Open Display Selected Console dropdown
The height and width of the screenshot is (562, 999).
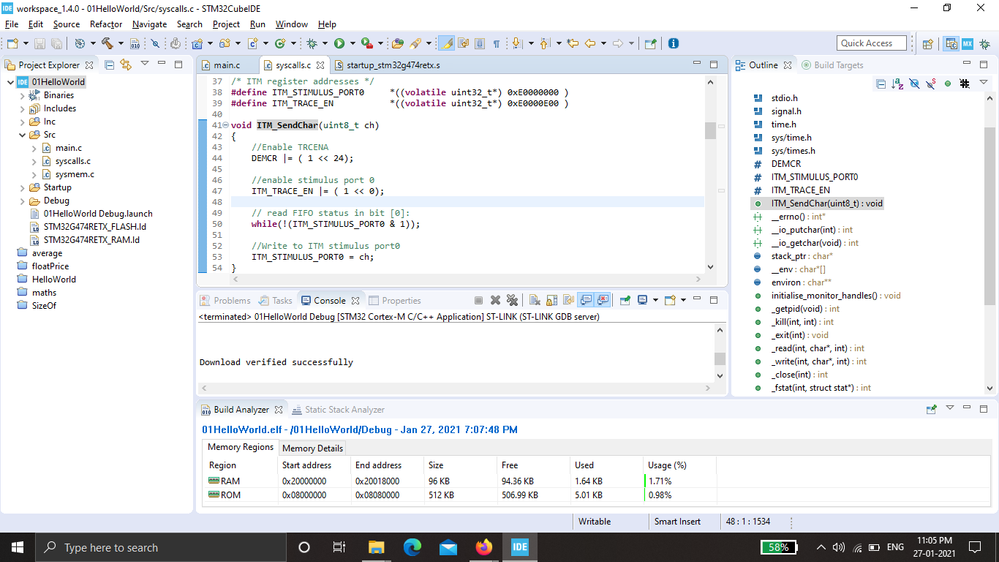point(656,300)
